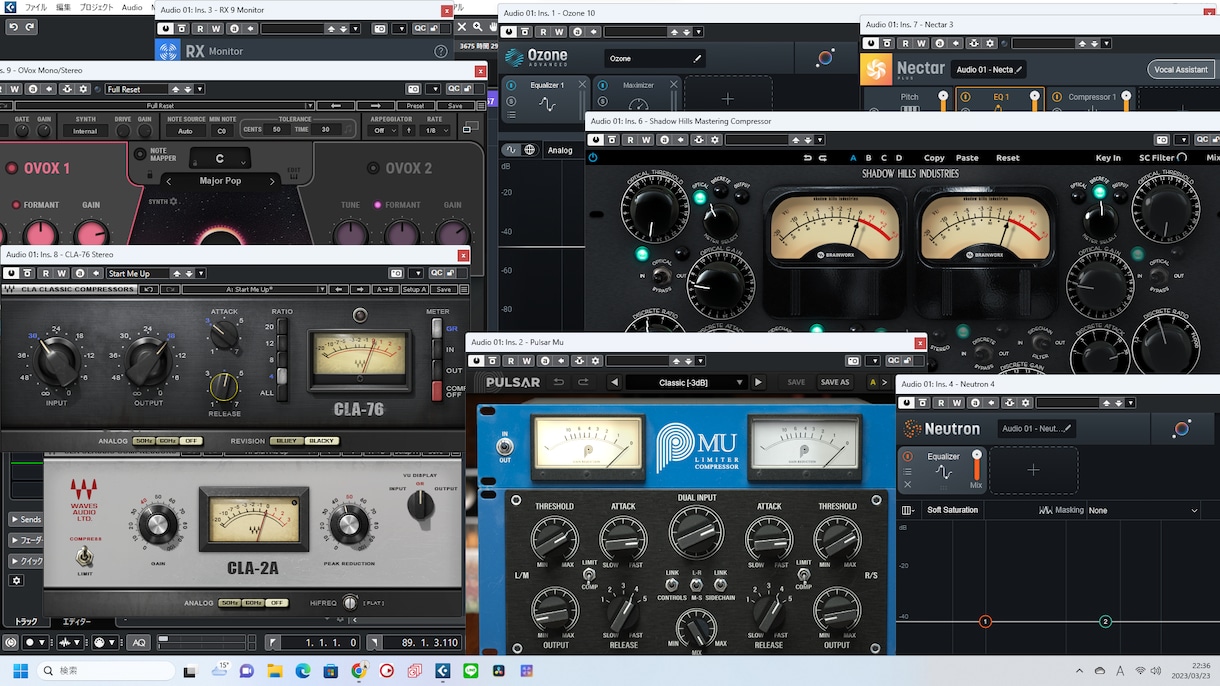Click the undo arrow in Cubase toolbar
1220x686 pixels.
tap(11, 27)
